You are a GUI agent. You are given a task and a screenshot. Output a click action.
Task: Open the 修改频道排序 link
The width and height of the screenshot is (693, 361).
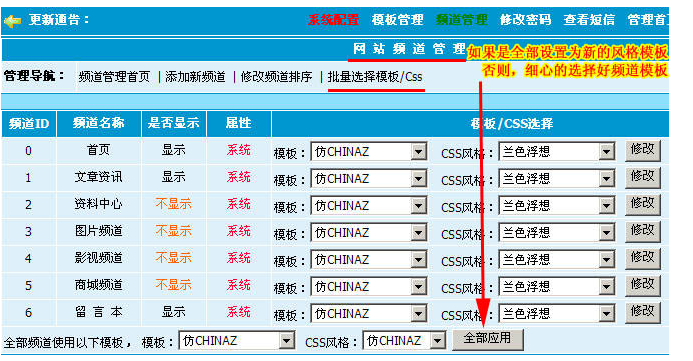(x=276, y=77)
